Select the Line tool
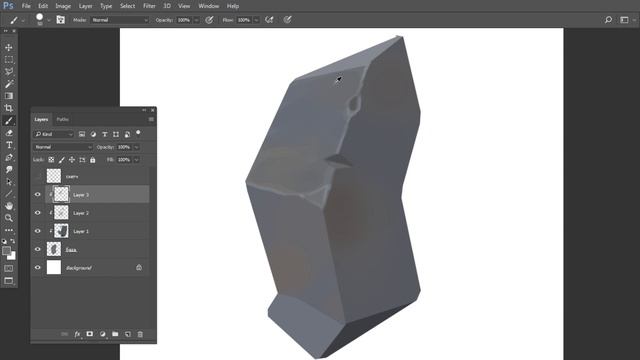 [9, 194]
